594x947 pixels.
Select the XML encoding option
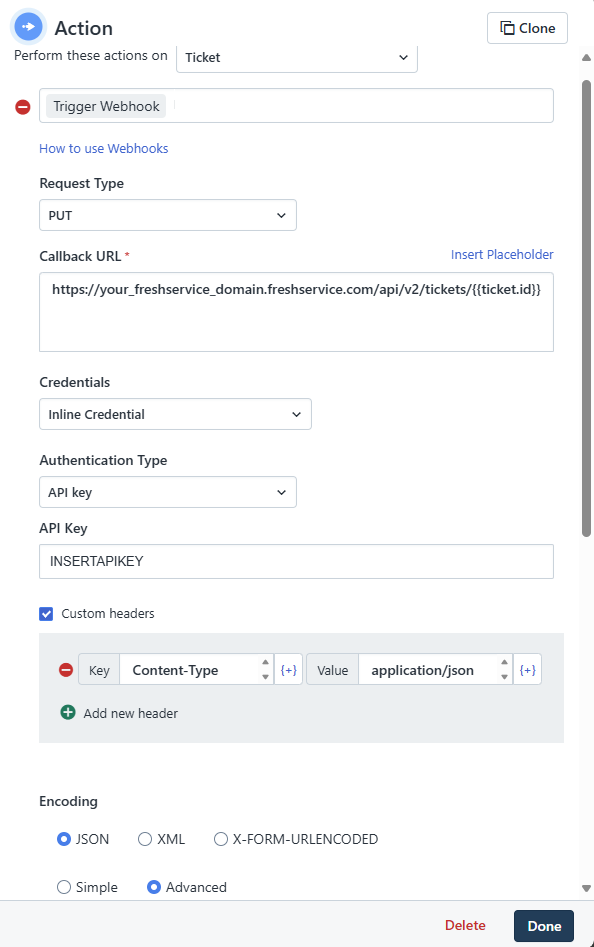pos(145,839)
